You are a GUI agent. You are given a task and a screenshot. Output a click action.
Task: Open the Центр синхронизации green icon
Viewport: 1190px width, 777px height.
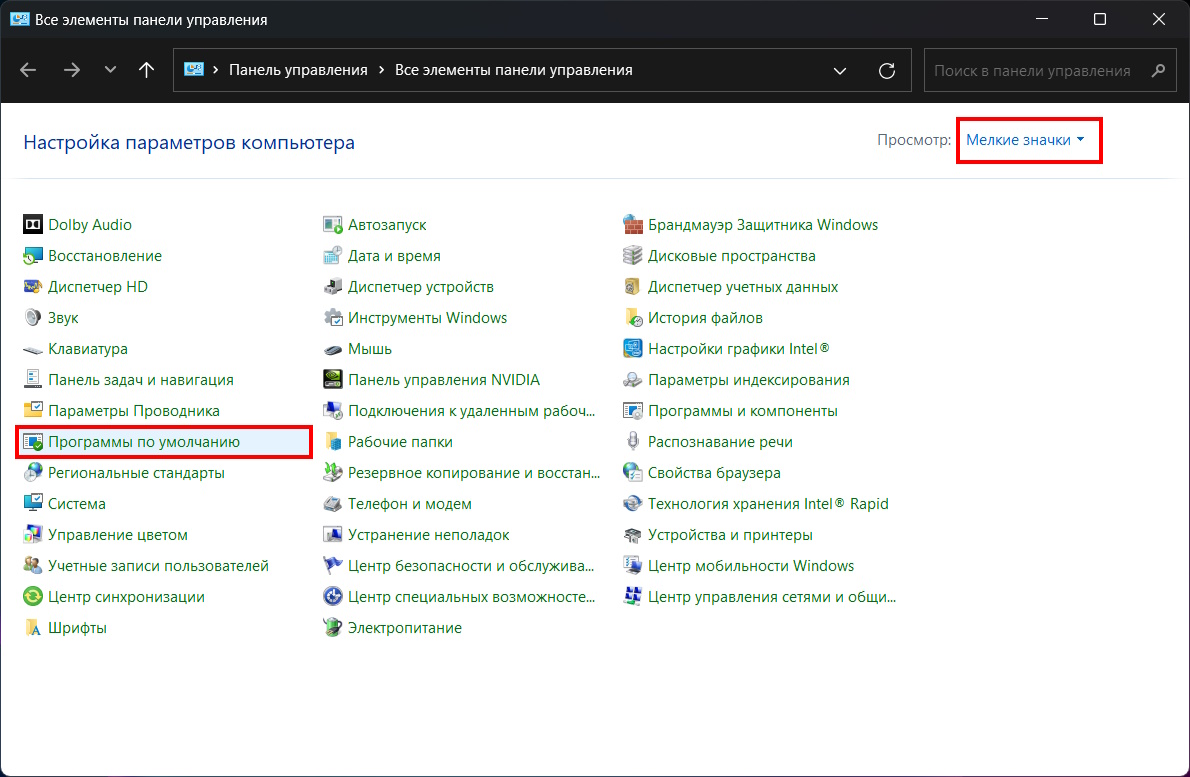coord(33,596)
